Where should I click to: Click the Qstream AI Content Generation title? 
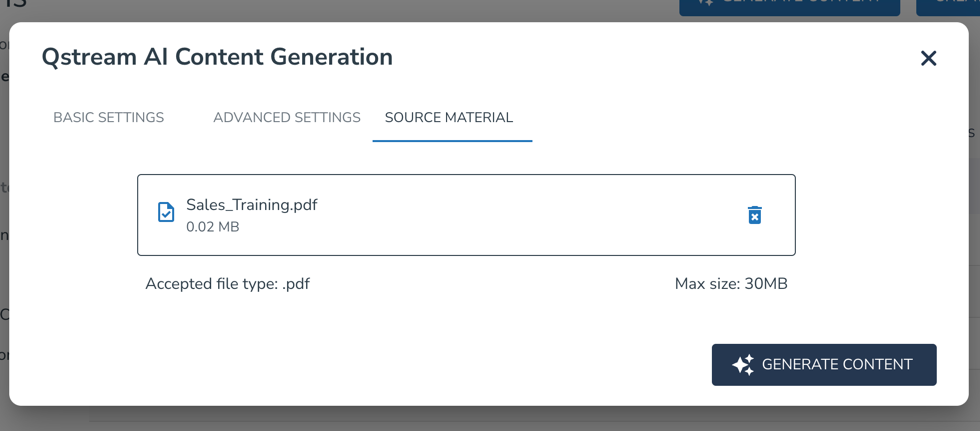pos(217,57)
